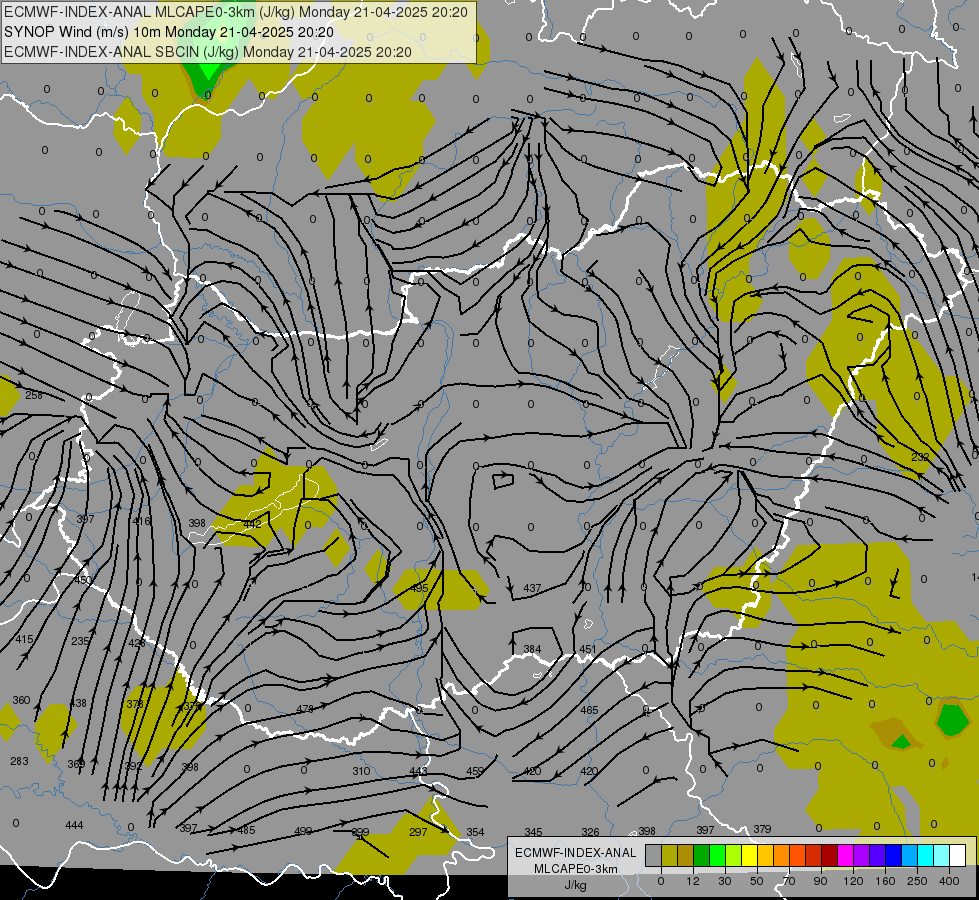
Task: Click the map value 354
Action: point(475,832)
